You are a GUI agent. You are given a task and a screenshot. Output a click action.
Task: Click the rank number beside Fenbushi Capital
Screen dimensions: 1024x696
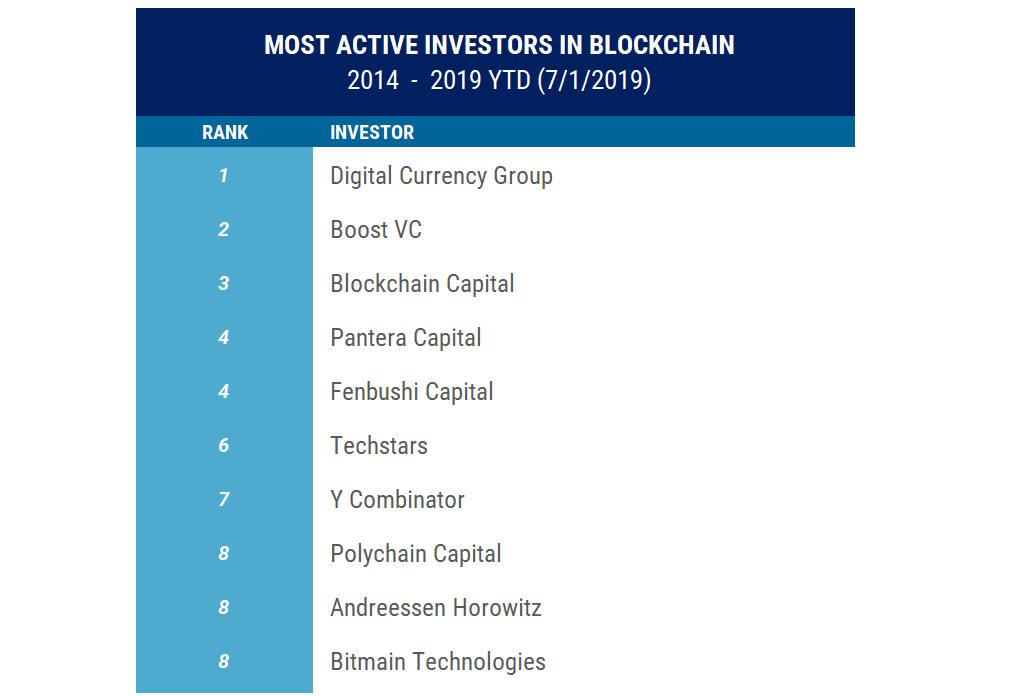coord(224,392)
